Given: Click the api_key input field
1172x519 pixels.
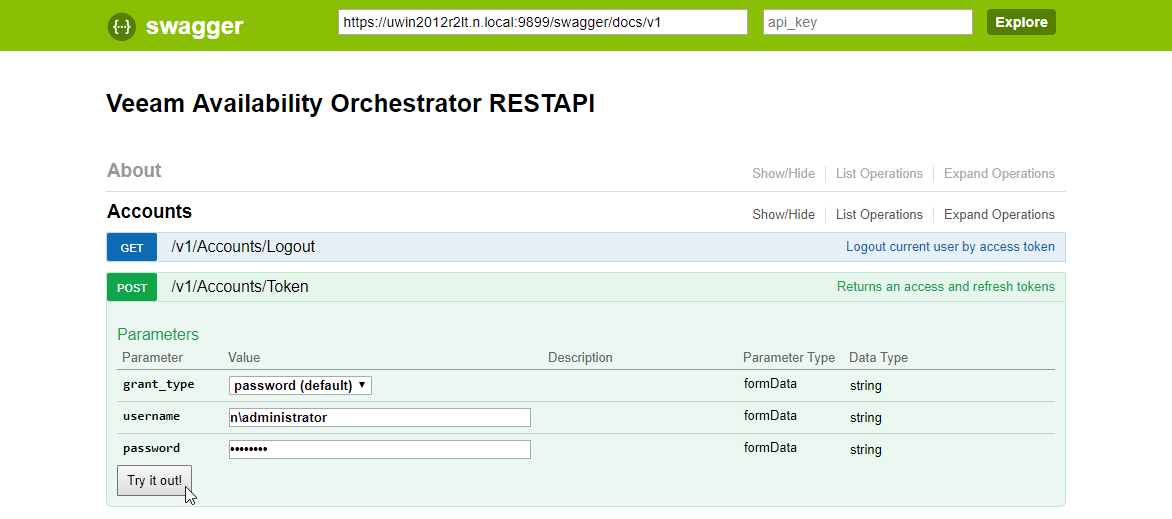Looking at the screenshot, I should tap(868, 22).
